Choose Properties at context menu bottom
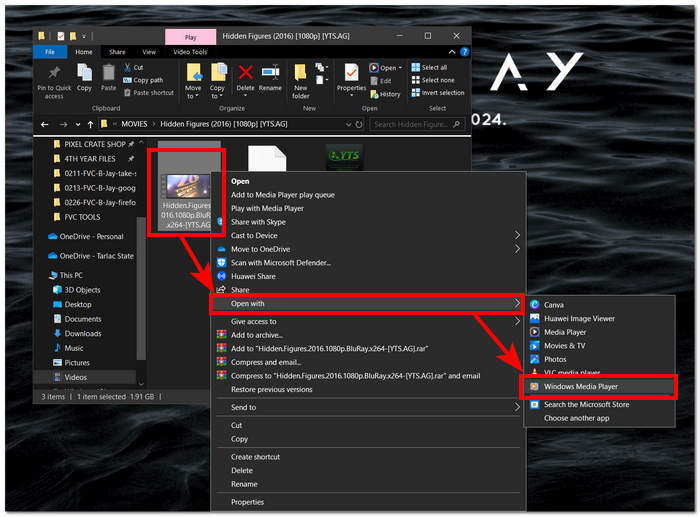 click(247, 502)
